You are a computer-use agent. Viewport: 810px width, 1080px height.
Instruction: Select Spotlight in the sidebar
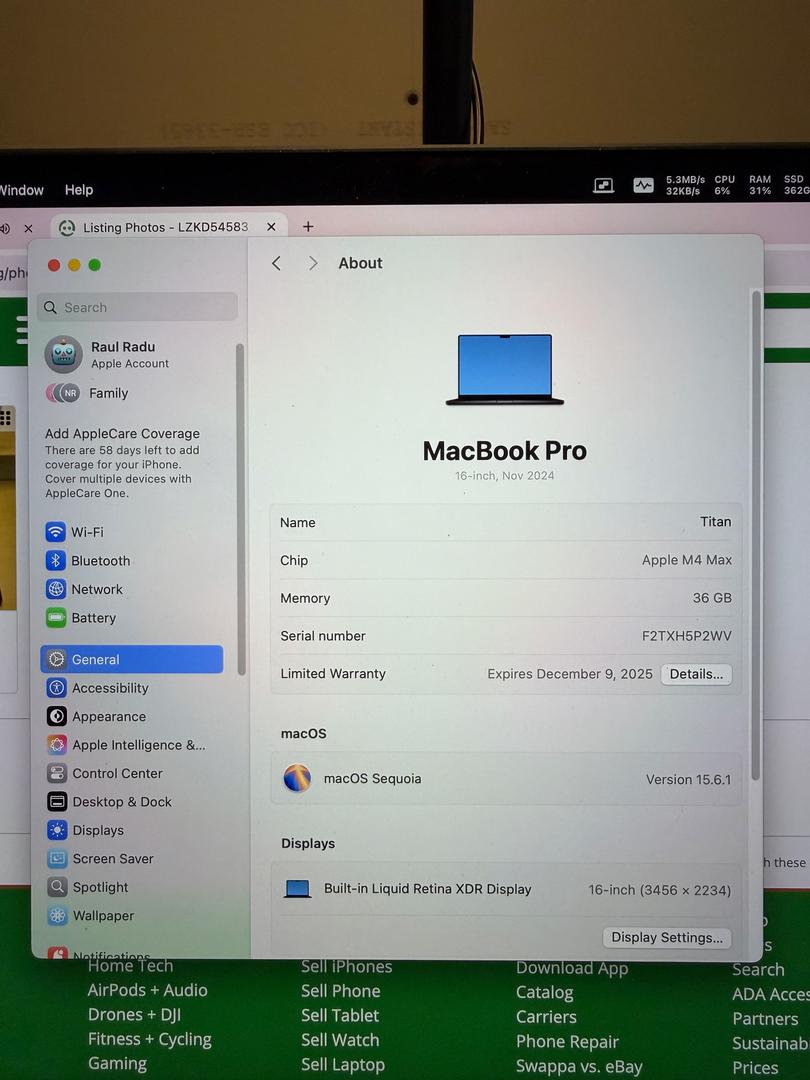[x=100, y=887]
